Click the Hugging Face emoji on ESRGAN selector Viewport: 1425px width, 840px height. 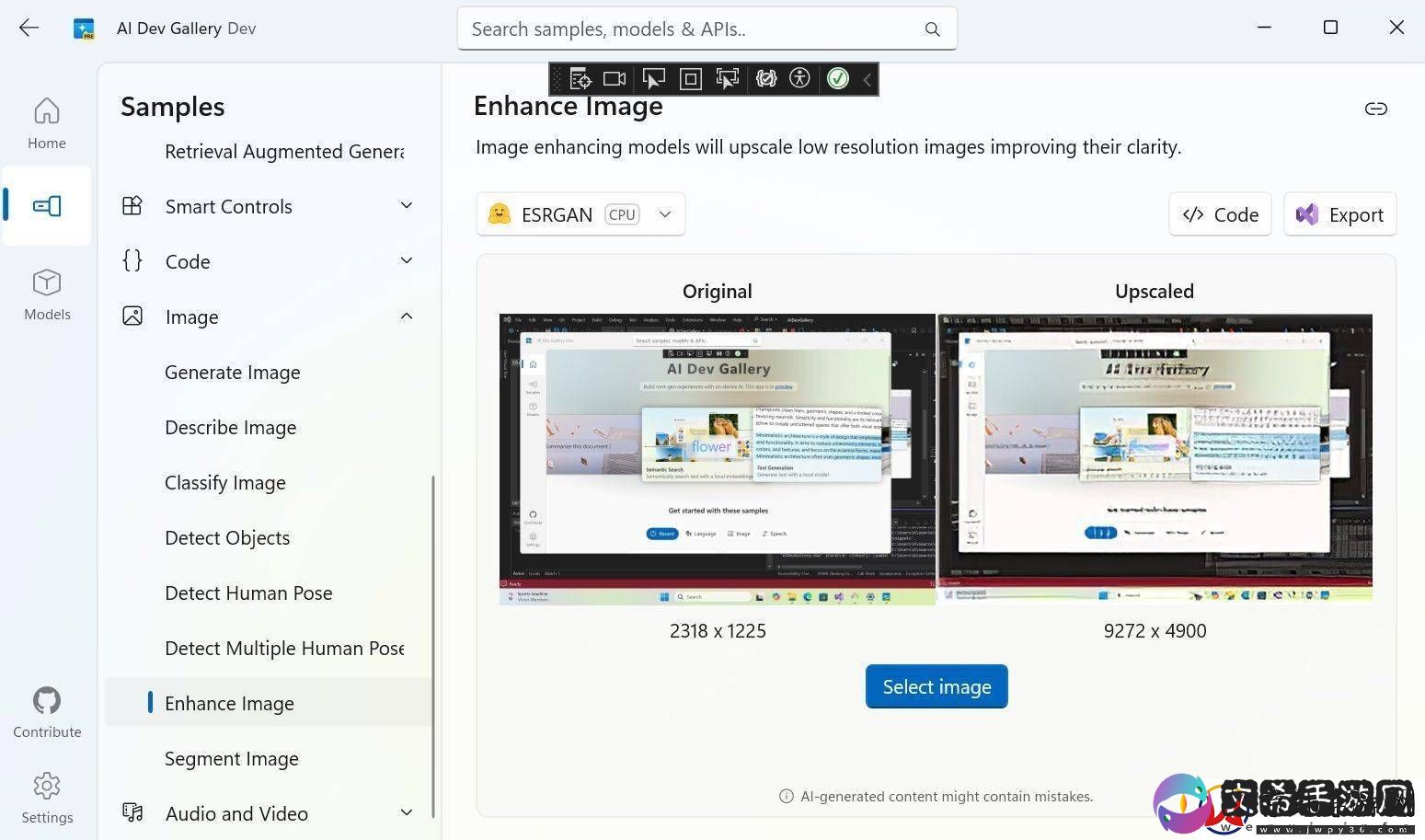(499, 213)
